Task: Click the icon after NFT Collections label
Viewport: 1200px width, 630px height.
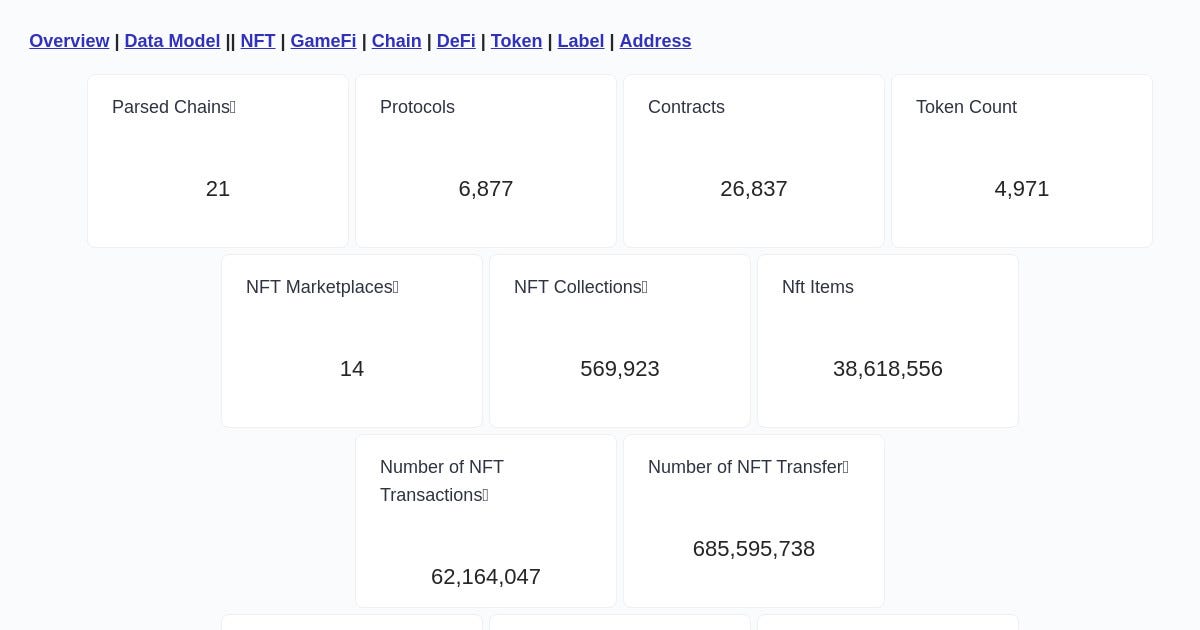Action: click(x=645, y=287)
